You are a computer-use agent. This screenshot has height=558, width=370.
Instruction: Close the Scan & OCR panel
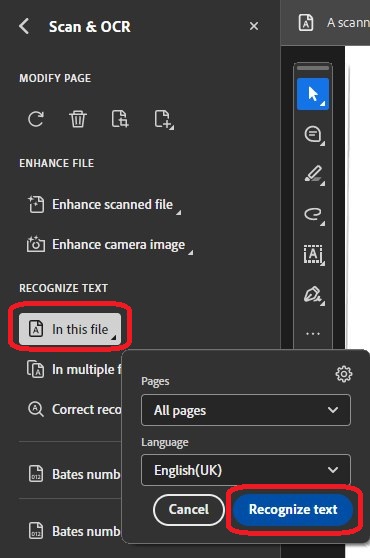pos(254,26)
